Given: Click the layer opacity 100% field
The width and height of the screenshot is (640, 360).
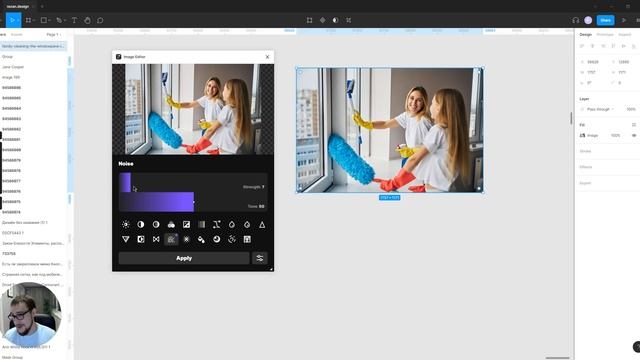Looking at the screenshot, I should coord(631,109).
